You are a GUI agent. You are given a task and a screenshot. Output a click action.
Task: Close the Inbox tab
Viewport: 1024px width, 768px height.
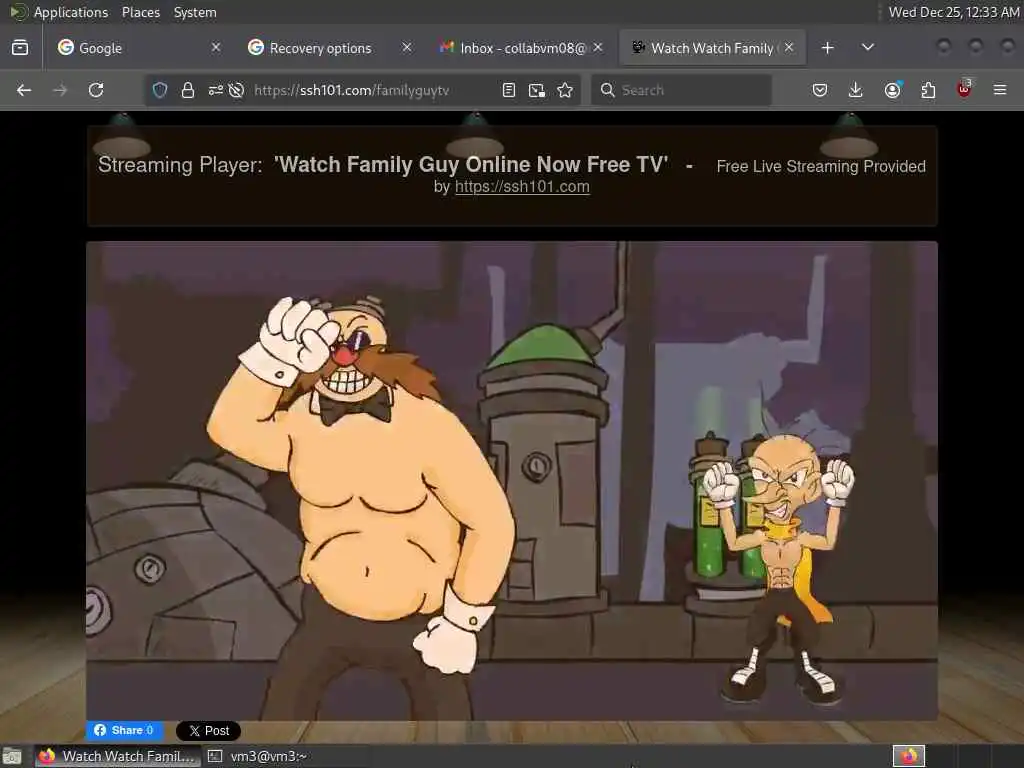(598, 47)
